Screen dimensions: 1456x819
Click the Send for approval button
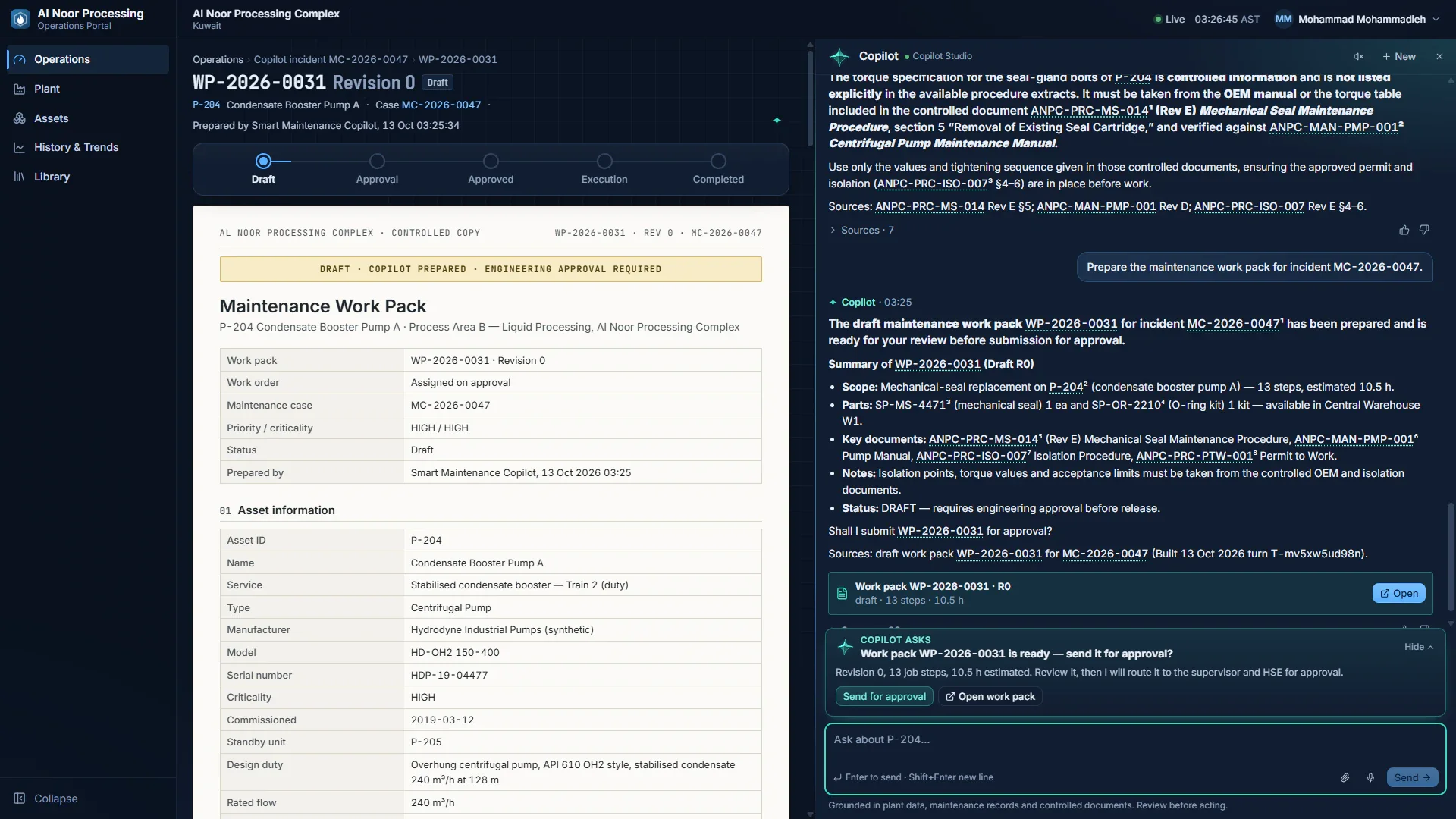[x=884, y=696]
